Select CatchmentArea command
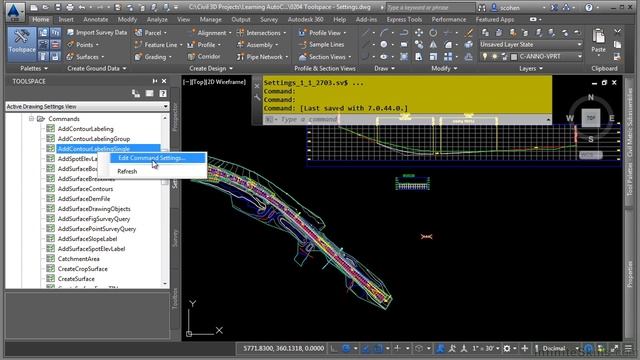 (78, 259)
